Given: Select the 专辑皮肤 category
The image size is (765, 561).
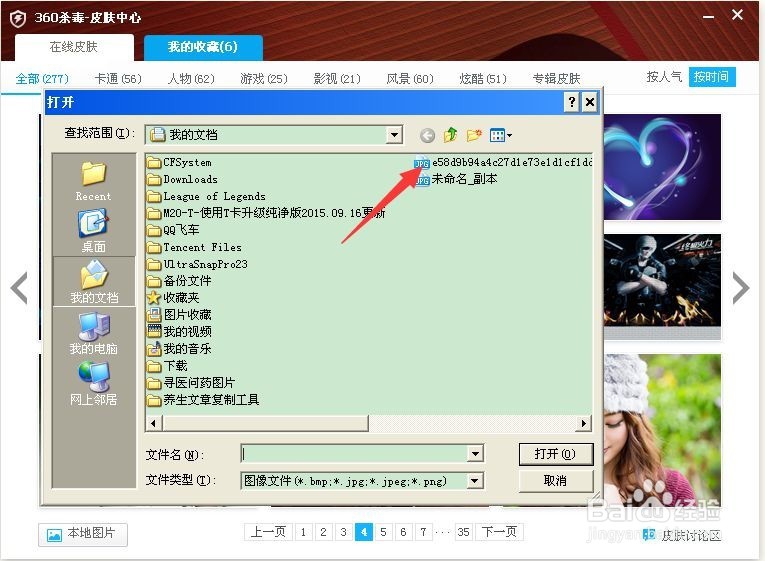Looking at the screenshot, I should [x=557, y=79].
